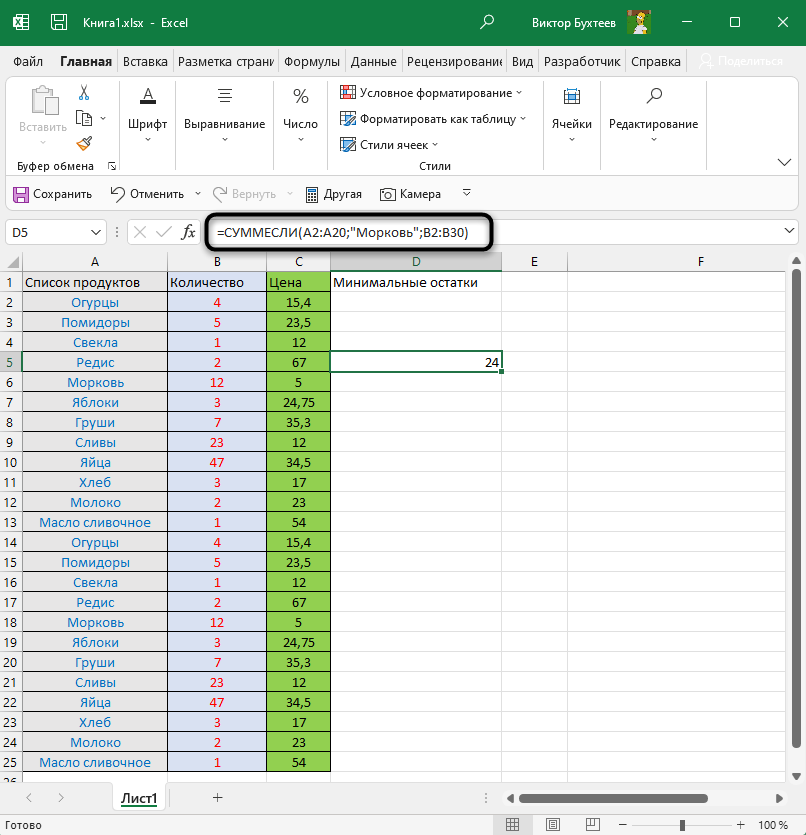Open the search magnifier in title bar

point(487,21)
